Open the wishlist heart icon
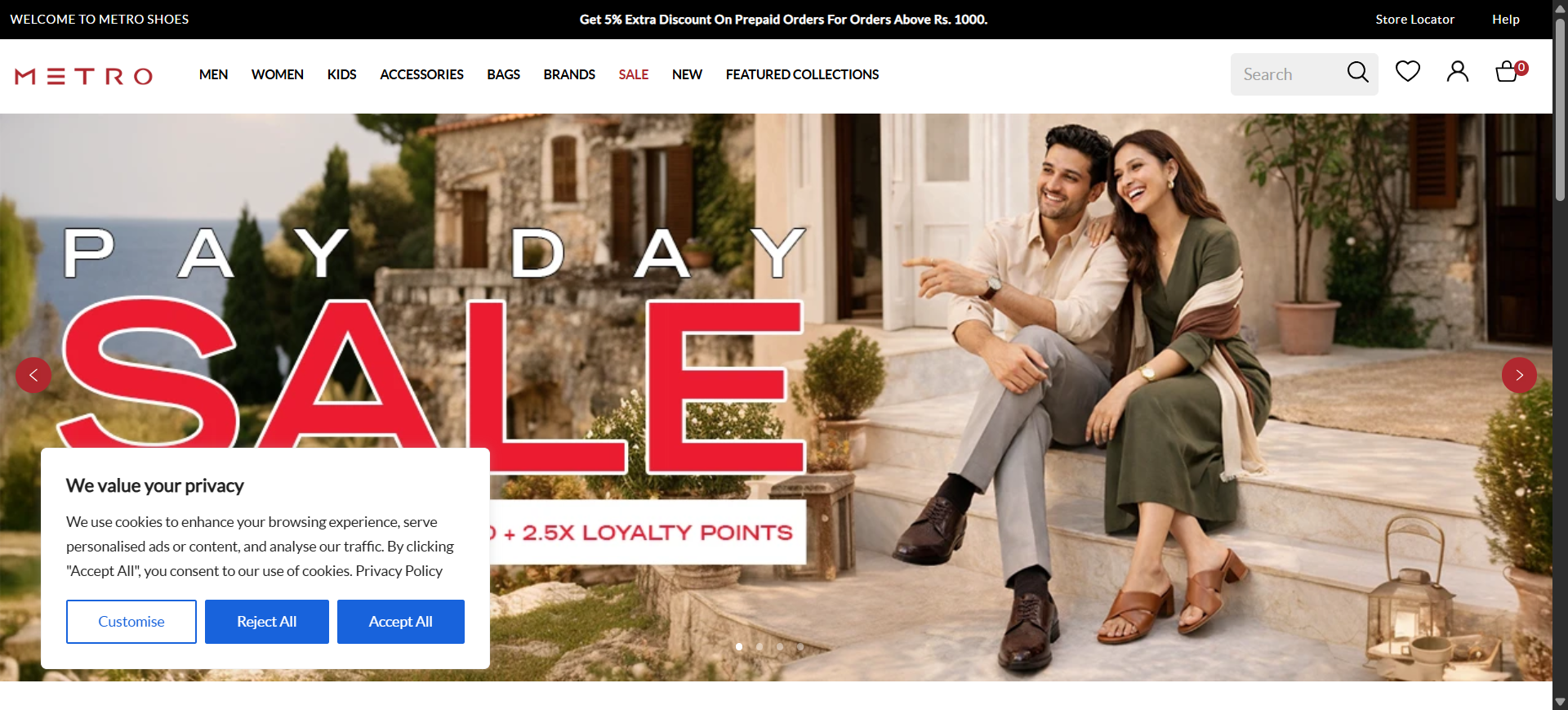 coord(1407,72)
